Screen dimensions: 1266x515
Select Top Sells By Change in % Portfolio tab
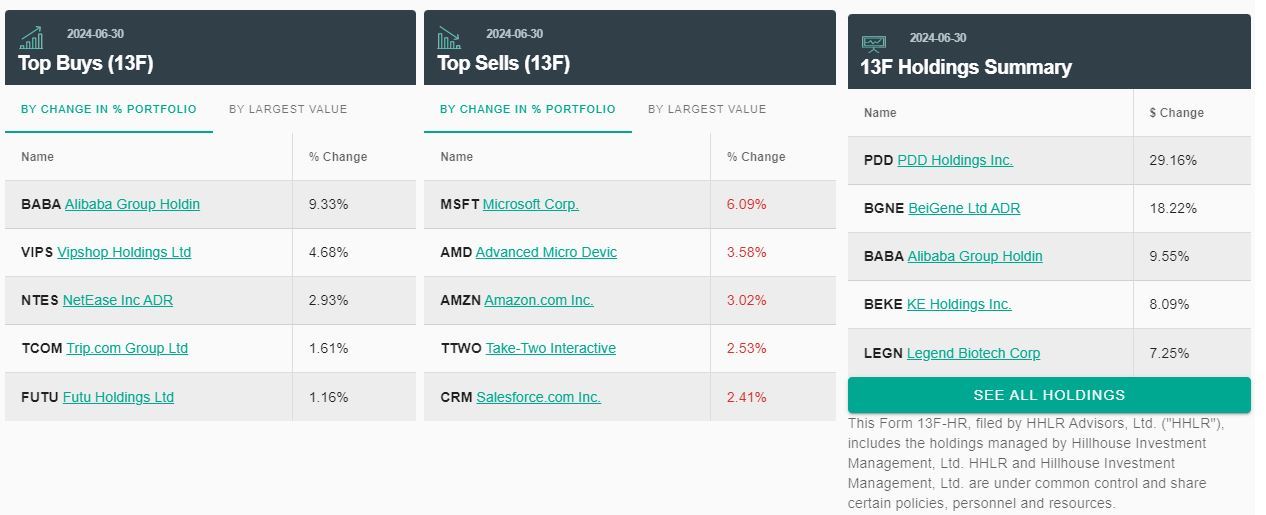pyautogui.click(x=528, y=109)
